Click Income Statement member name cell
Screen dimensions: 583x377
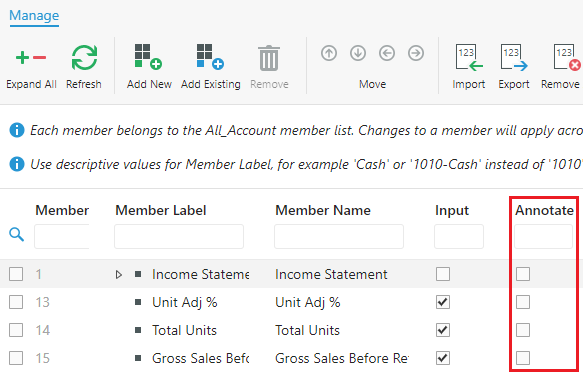coord(331,274)
